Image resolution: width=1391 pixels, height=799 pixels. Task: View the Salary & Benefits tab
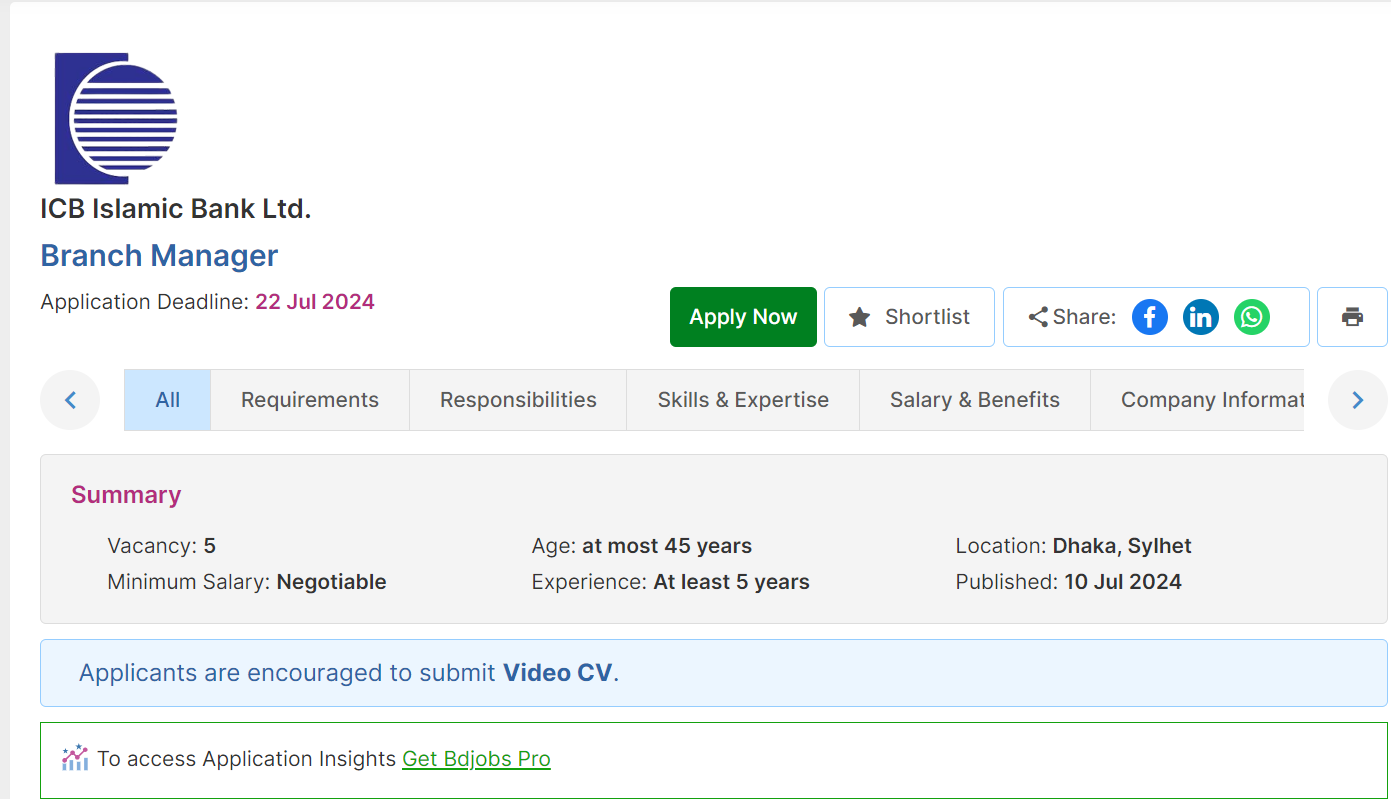975,400
